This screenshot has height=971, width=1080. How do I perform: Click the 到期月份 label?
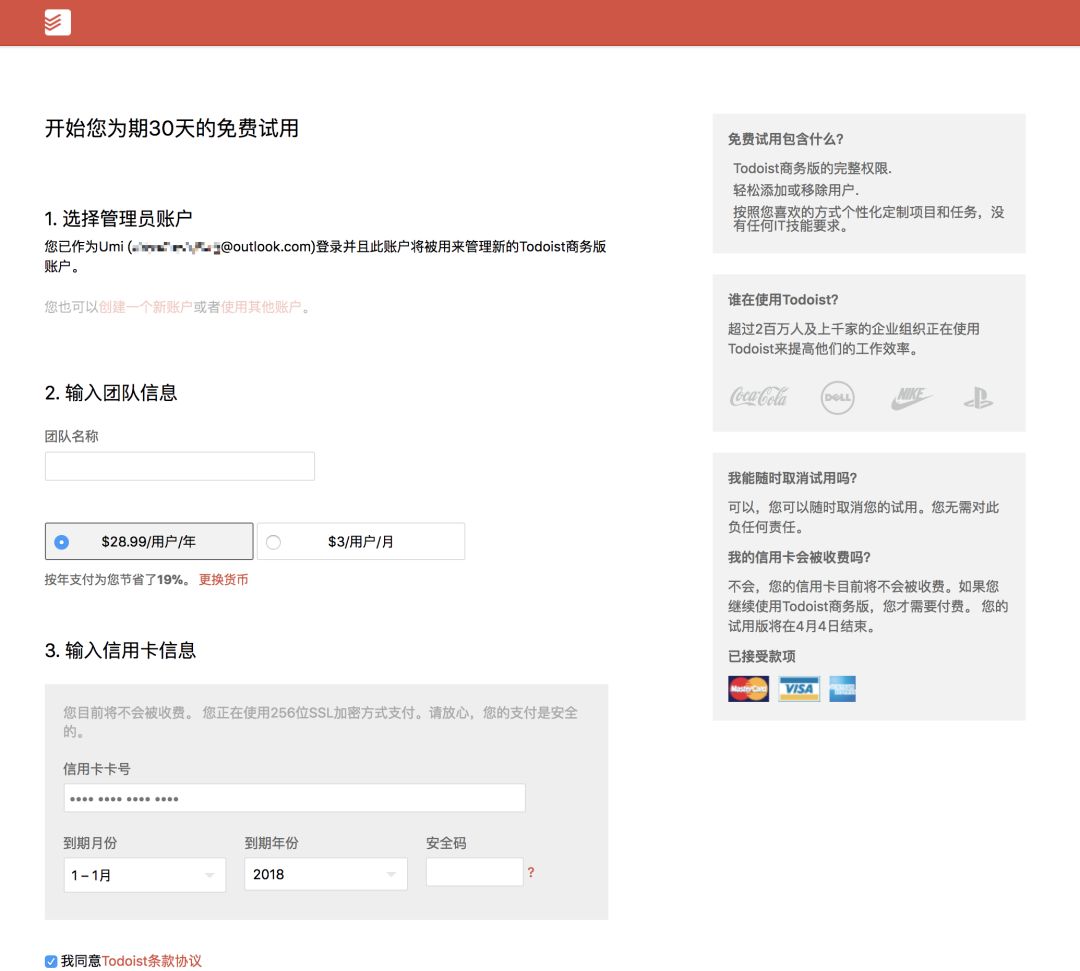coord(90,843)
